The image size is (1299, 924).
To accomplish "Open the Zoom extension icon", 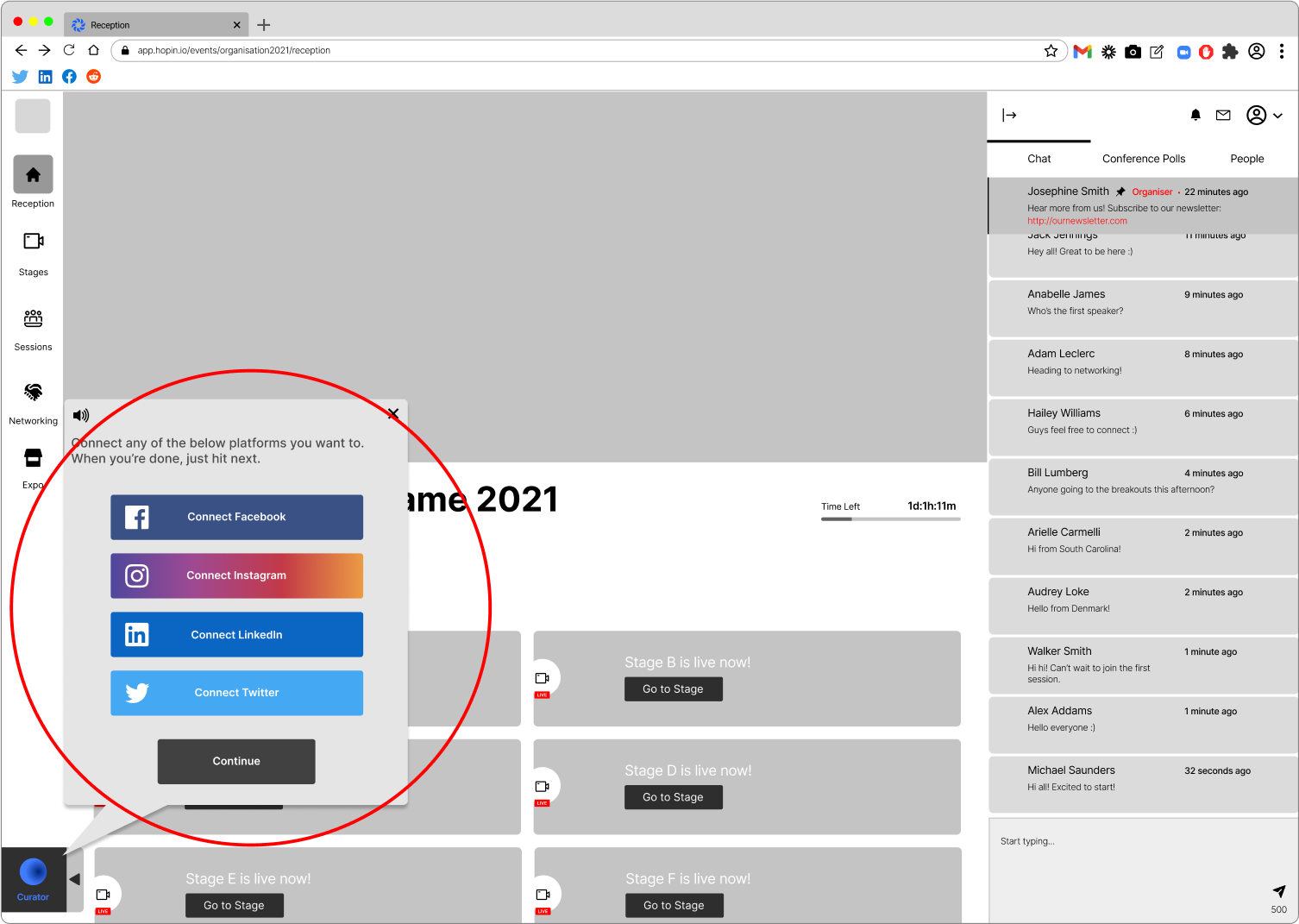I will pyautogui.click(x=1183, y=52).
